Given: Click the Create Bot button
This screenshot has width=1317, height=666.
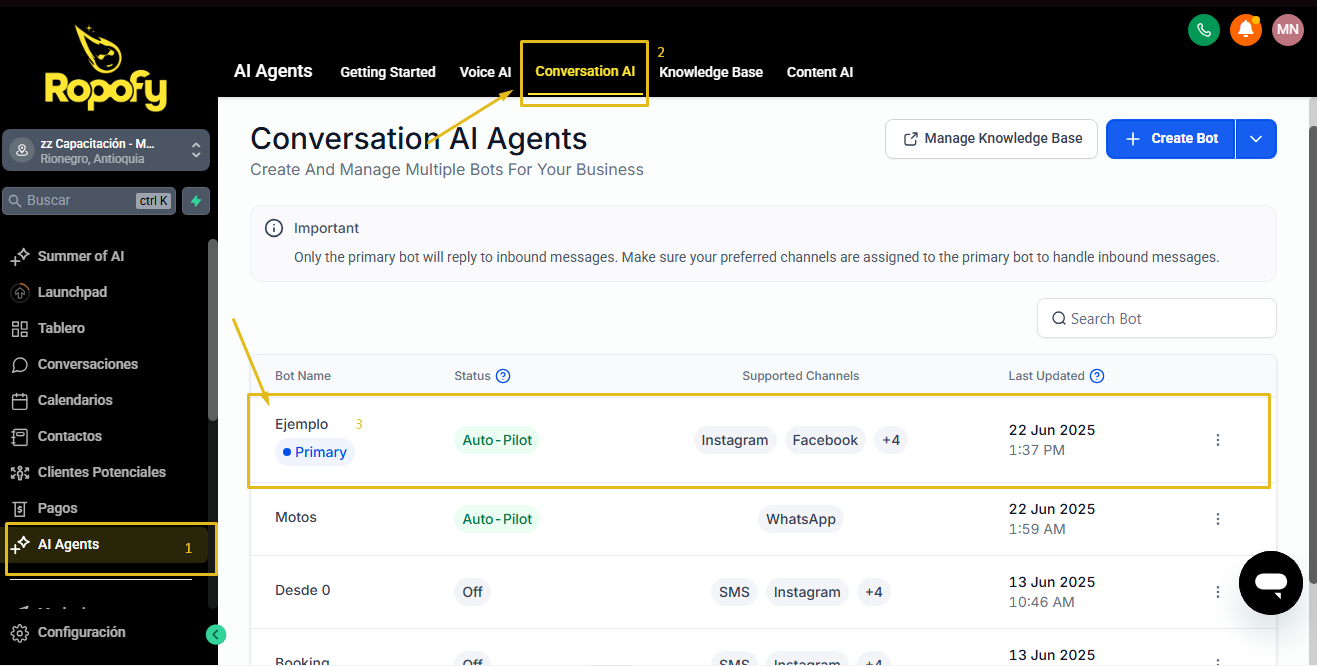Looking at the screenshot, I should click(1171, 139).
